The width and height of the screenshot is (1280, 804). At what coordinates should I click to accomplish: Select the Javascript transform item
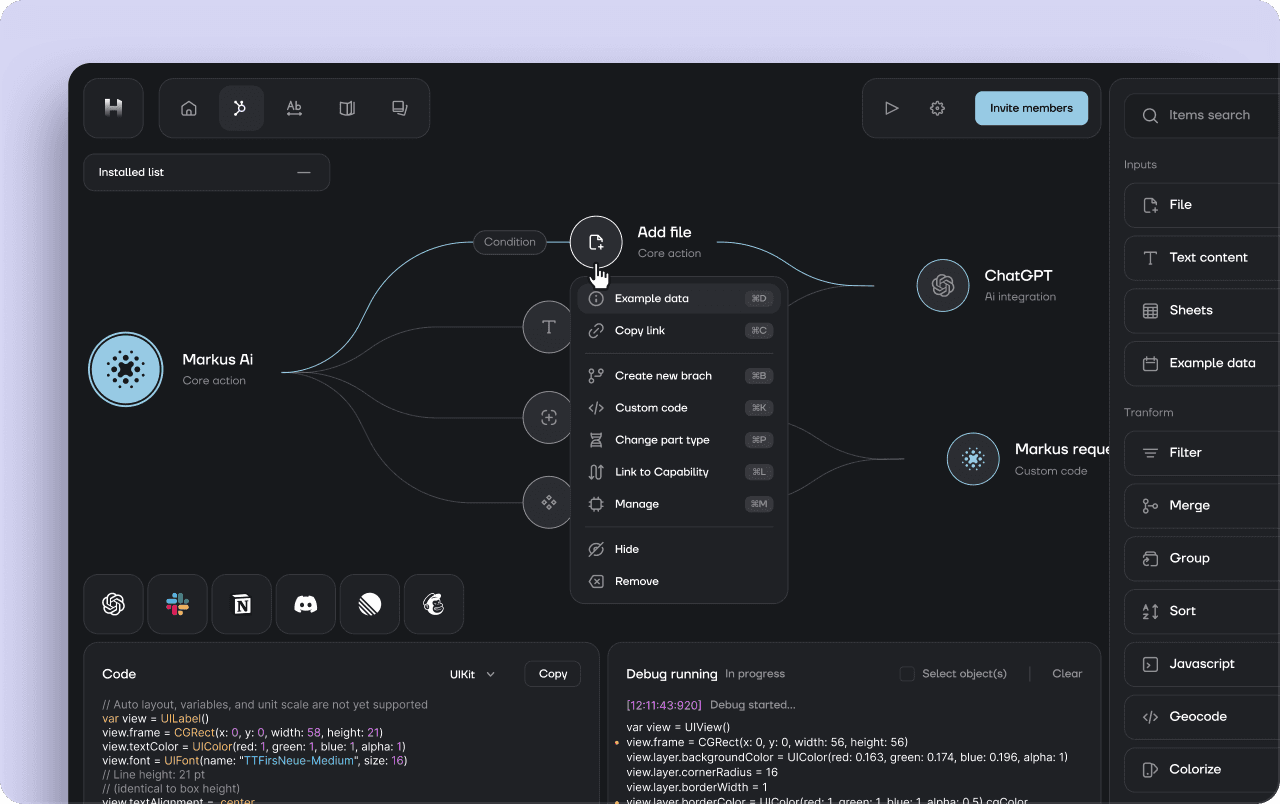(x=1202, y=664)
